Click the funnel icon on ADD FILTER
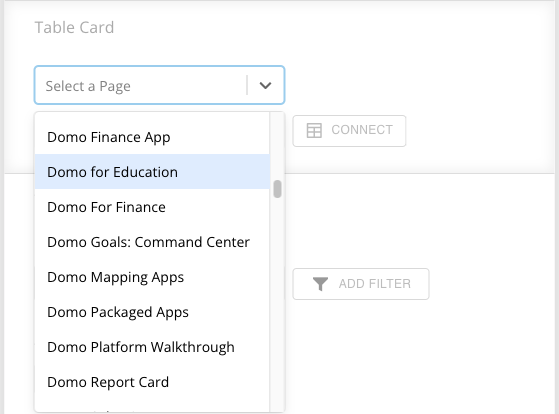The width and height of the screenshot is (559, 414). pos(320,284)
